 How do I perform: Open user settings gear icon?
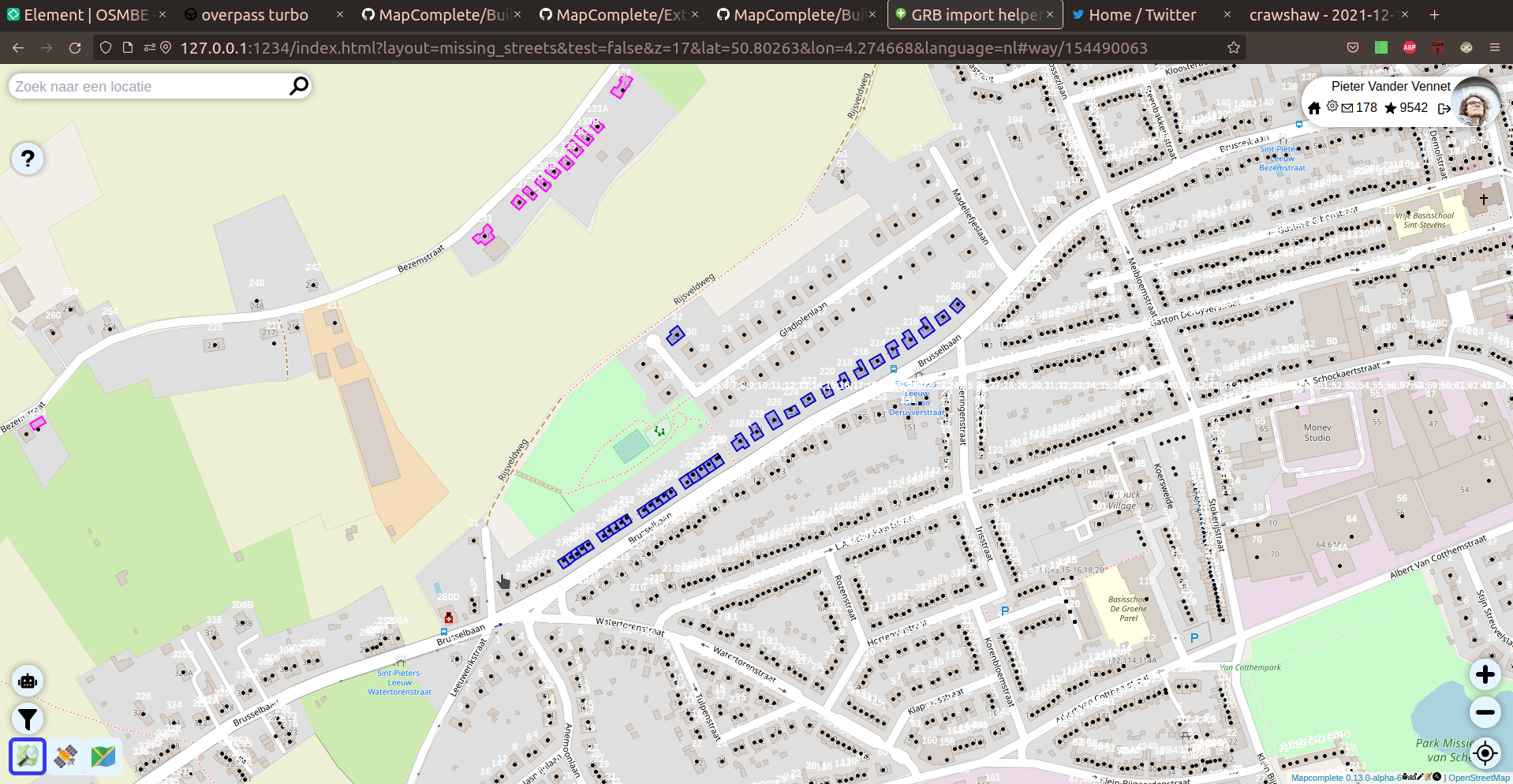1332,106
